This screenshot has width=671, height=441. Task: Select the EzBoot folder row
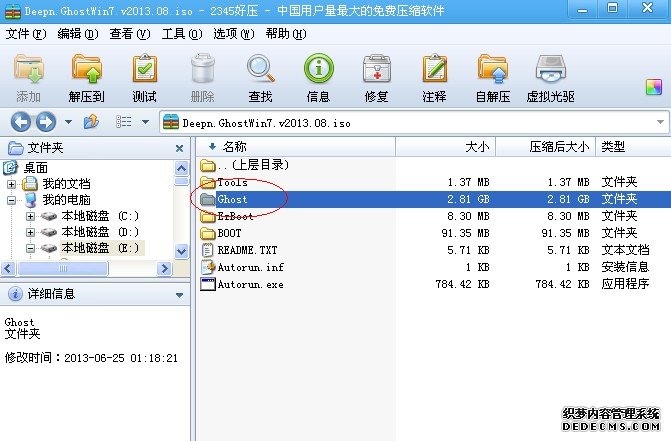(x=433, y=216)
